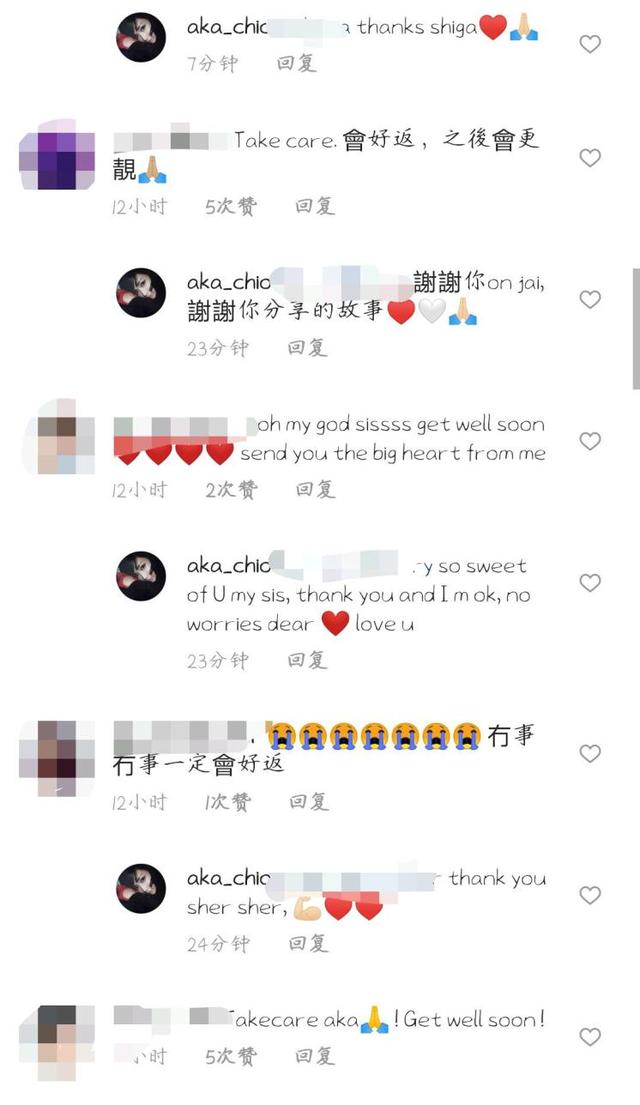Like the 'Take care. 會好返' comment
Viewport: 640px width, 1105px height.
[x=590, y=158]
